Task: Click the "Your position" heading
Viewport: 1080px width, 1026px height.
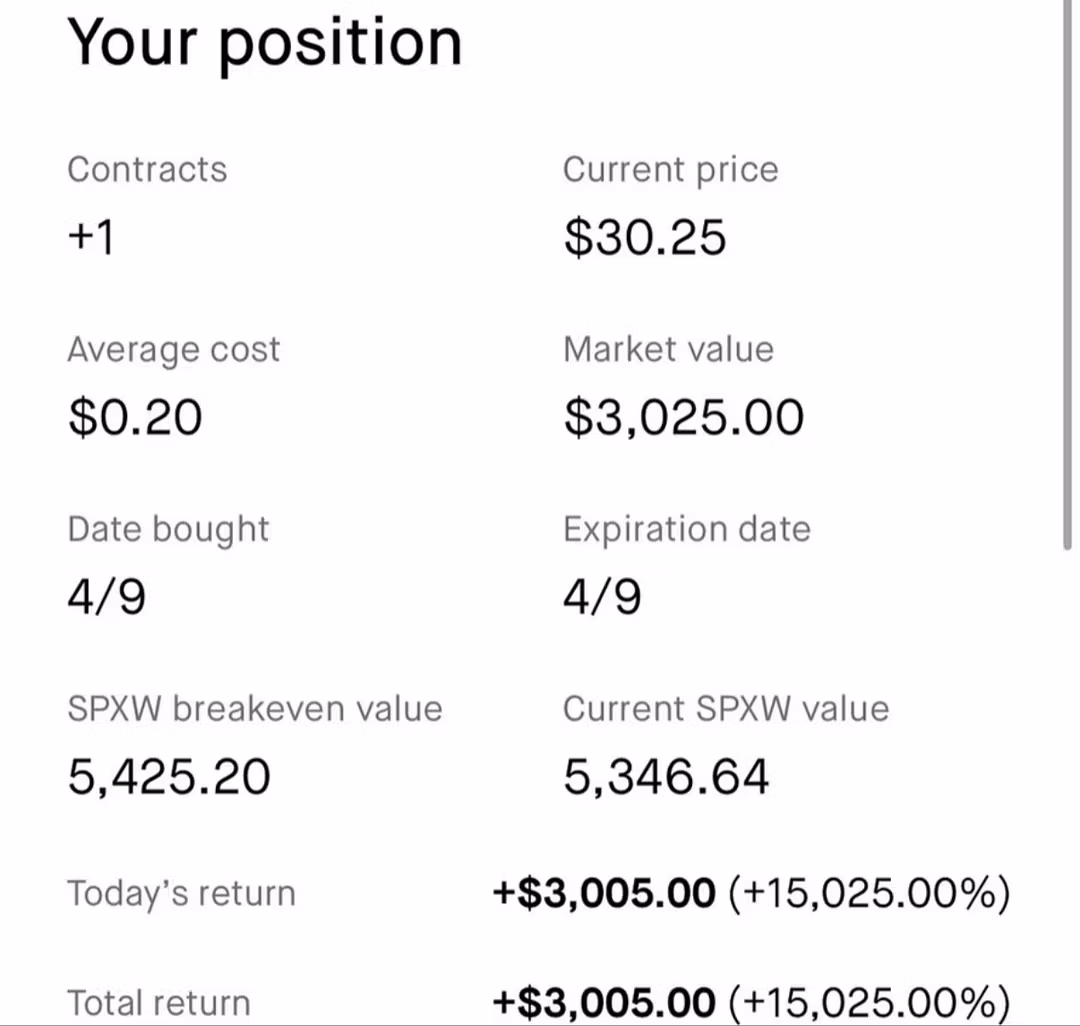Action: 264,42
